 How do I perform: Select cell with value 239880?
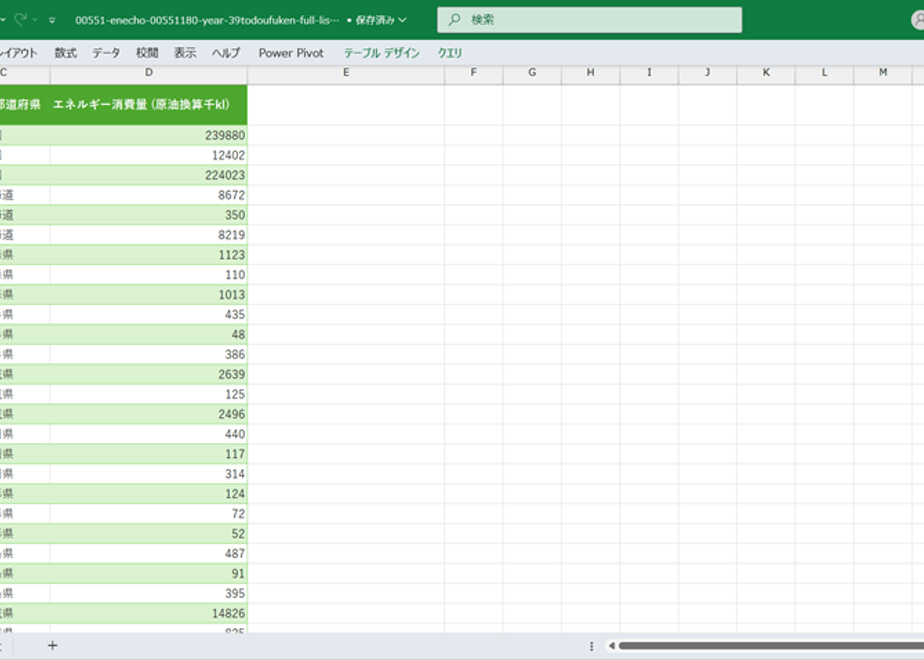pyautogui.click(x=148, y=136)
